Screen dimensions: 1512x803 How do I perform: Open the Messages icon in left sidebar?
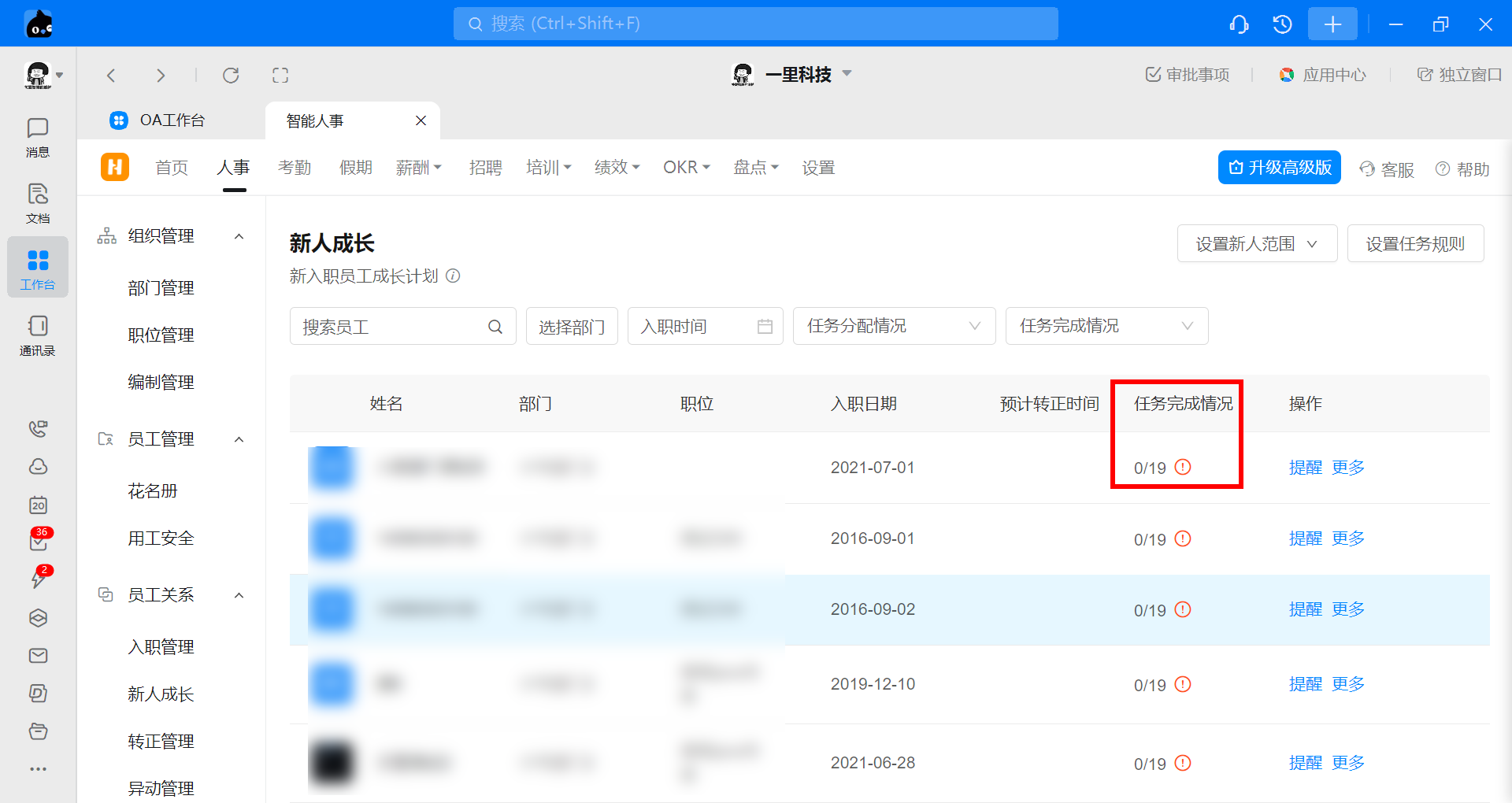click(x=37, y=137)
